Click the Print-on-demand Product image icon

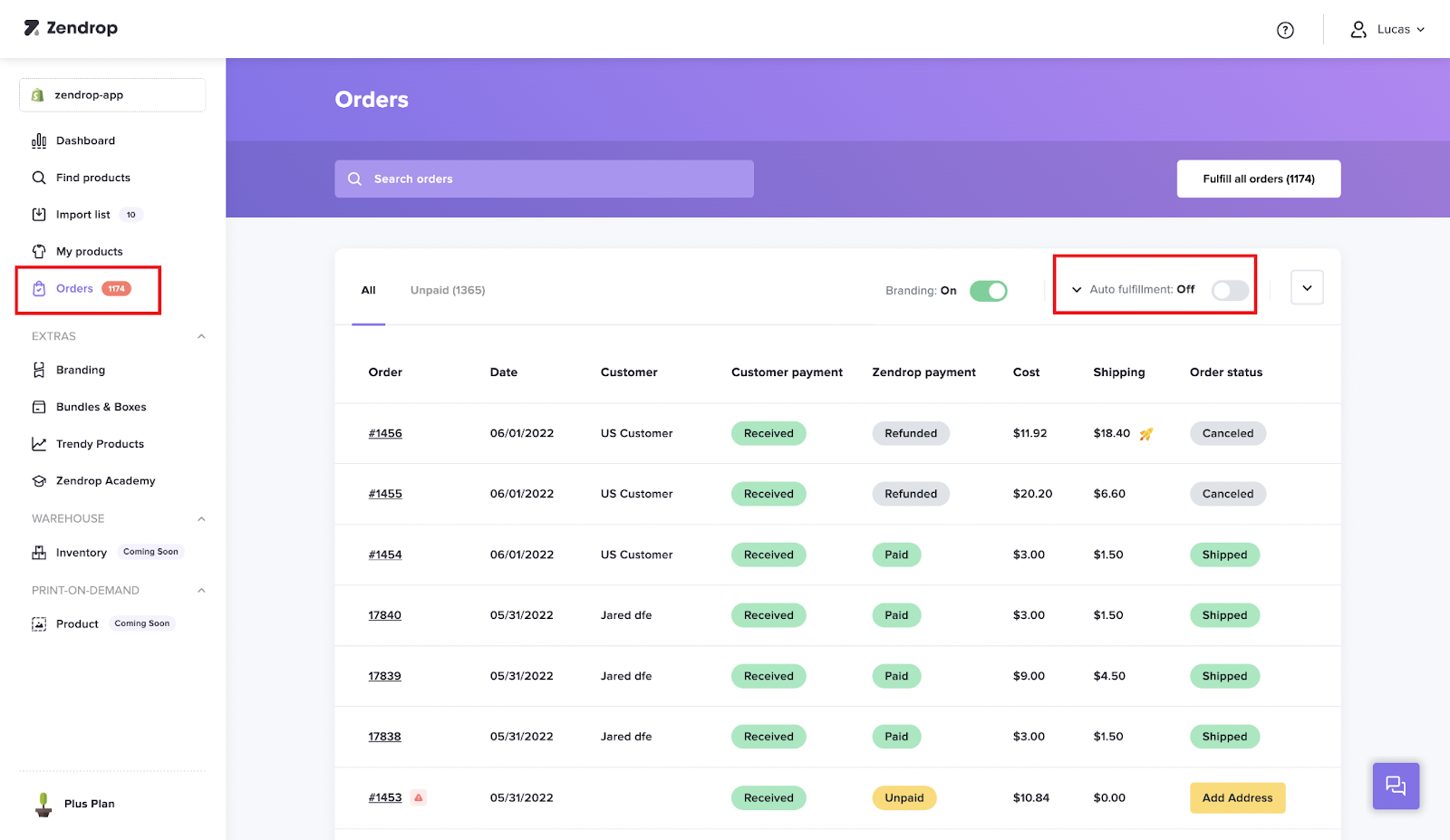pos(39,624)
